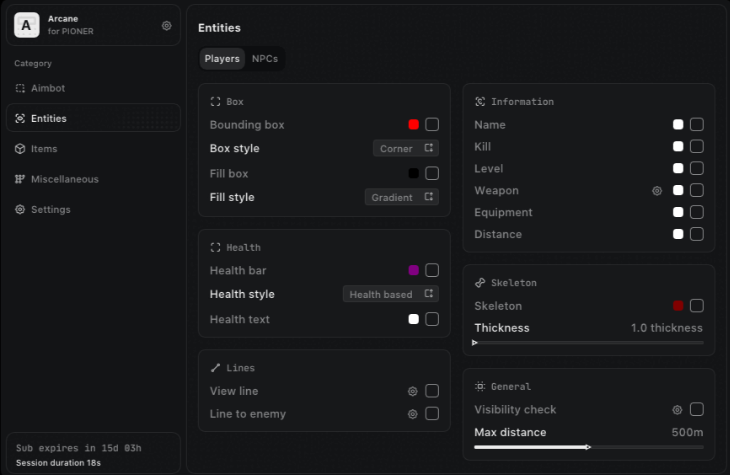Screen dimensions: 730x475
Task: Enable the Skeleton checkbox
Action: 697,306
